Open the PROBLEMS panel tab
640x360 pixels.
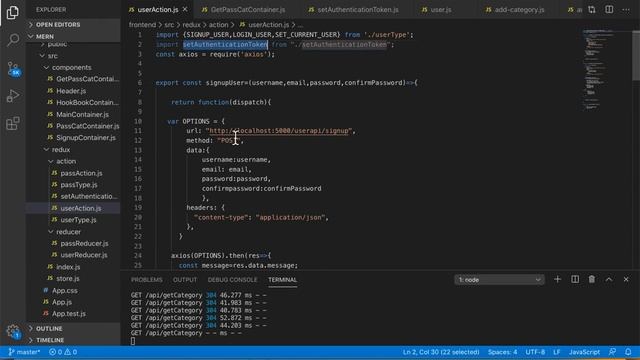147,280
